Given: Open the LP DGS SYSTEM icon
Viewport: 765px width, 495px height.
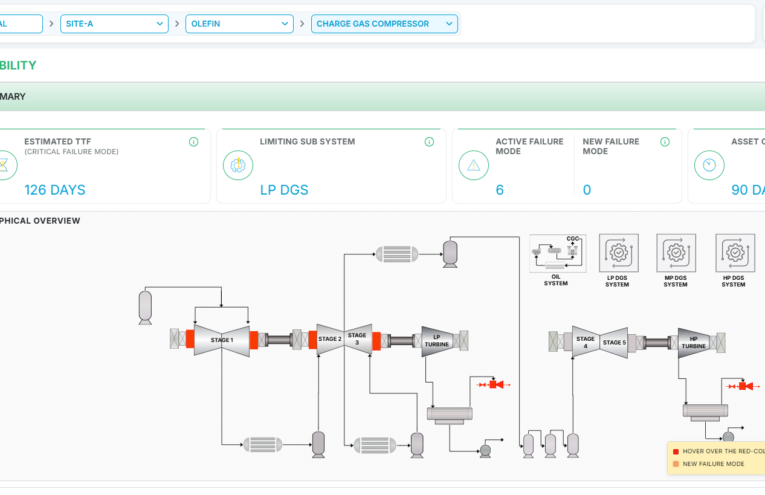Looking at the screenshot, I should [x=619, y=253].
